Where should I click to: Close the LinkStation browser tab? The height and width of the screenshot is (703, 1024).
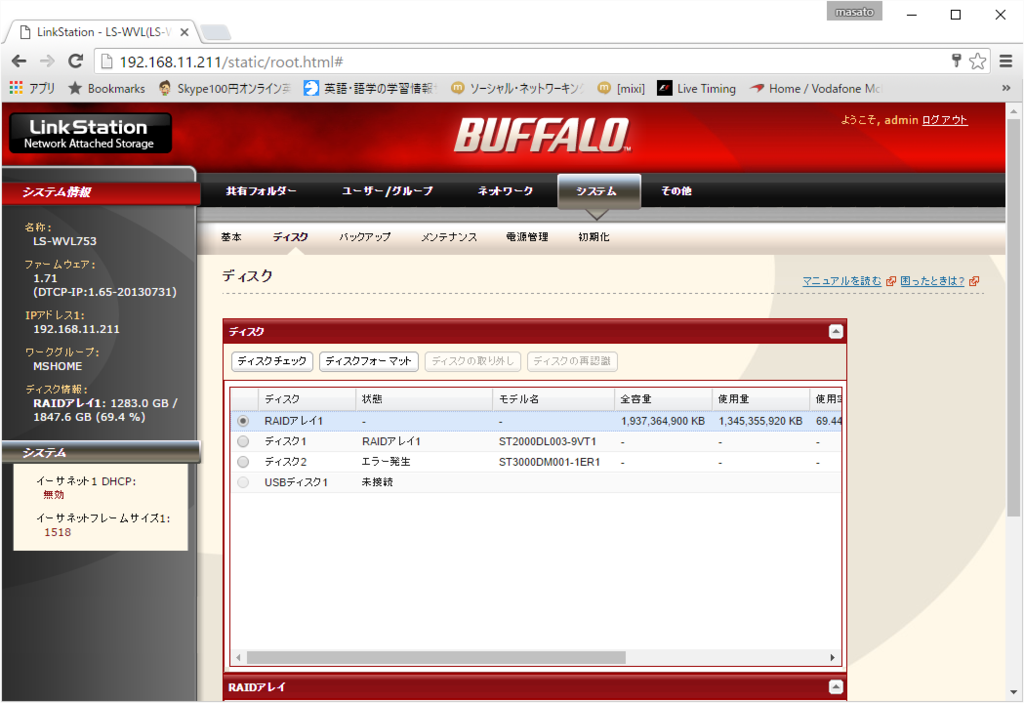pos(184,32)
